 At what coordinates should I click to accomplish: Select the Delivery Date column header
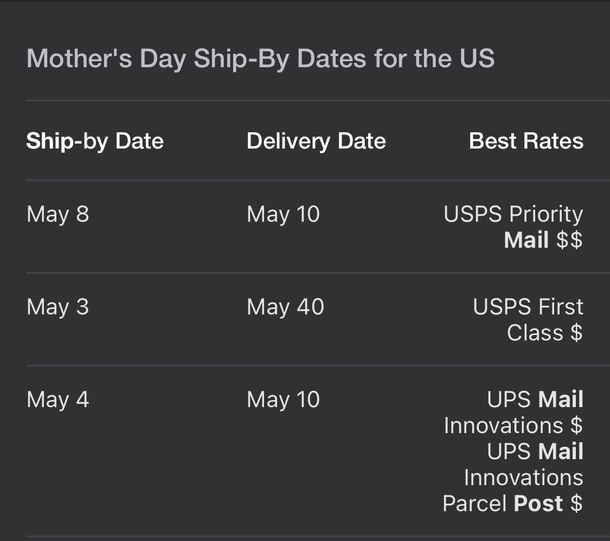(316, 141)
